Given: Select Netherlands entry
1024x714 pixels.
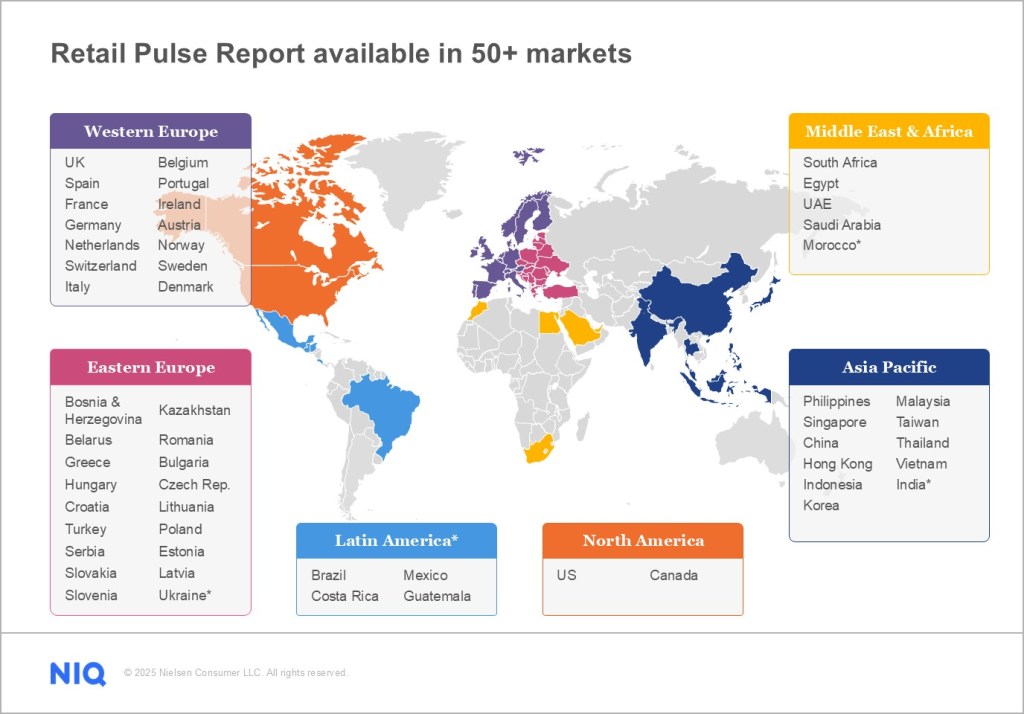Looking at the screenshot, I should (x=102, y=245).
